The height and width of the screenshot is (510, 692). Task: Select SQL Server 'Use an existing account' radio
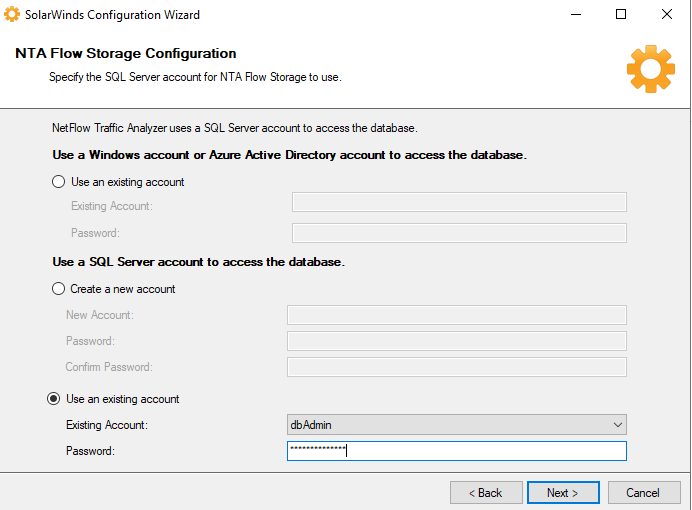click(53, 399)
